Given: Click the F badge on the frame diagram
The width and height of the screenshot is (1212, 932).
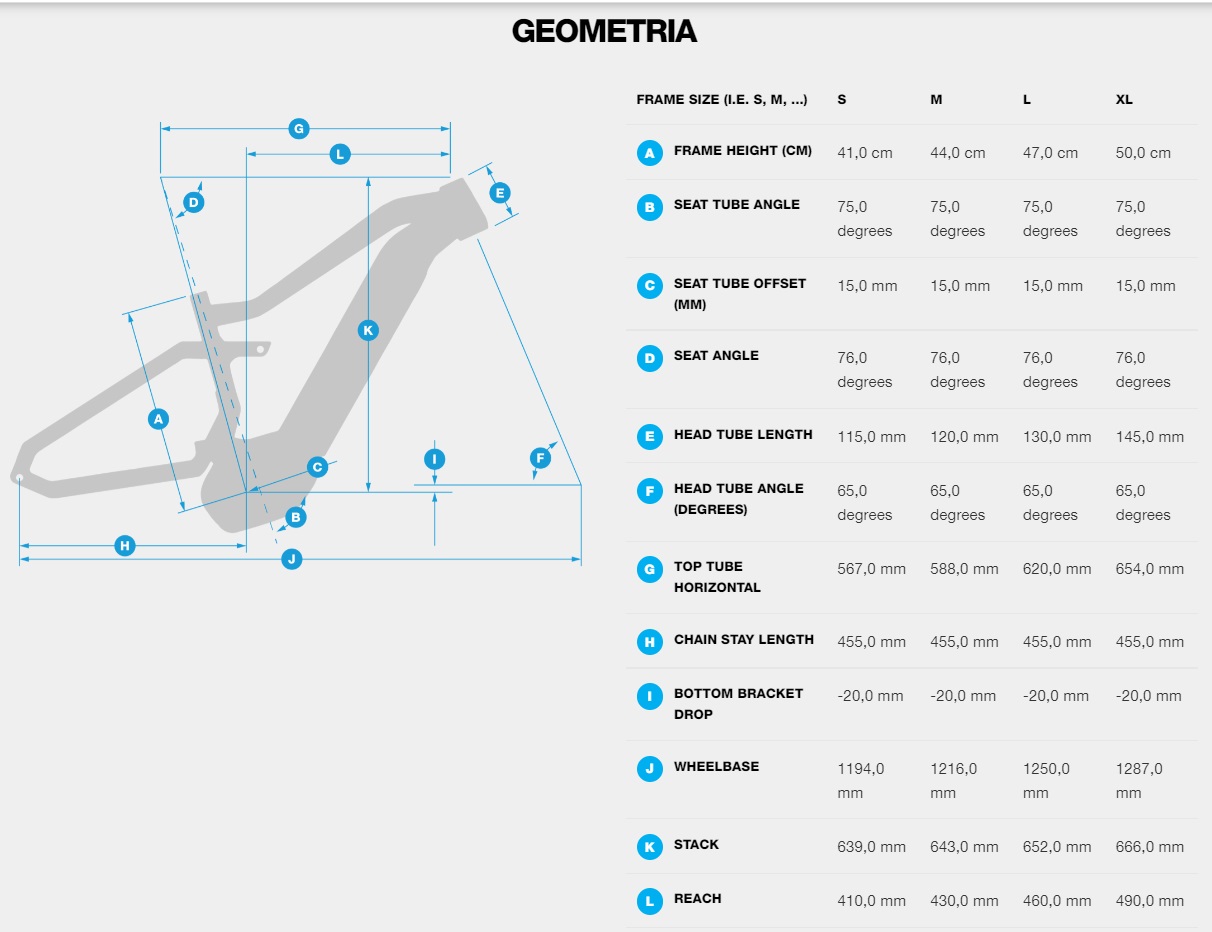Looking at the screenshot, I should click(540, 458).
